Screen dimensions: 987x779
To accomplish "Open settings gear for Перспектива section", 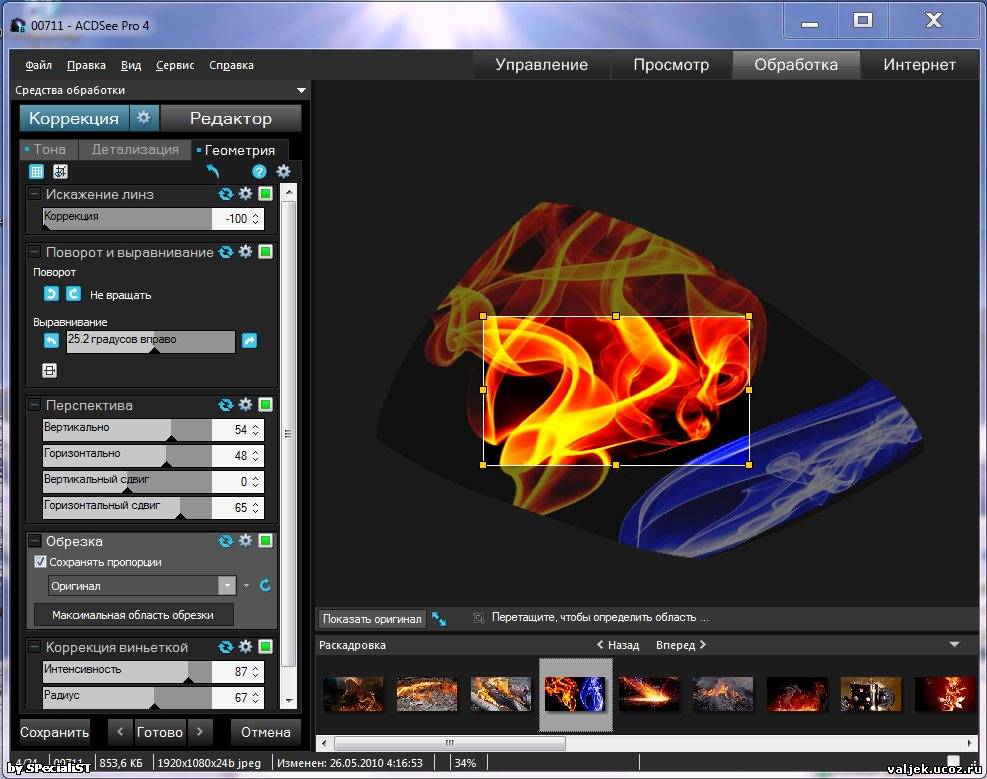I will (246, 405).
